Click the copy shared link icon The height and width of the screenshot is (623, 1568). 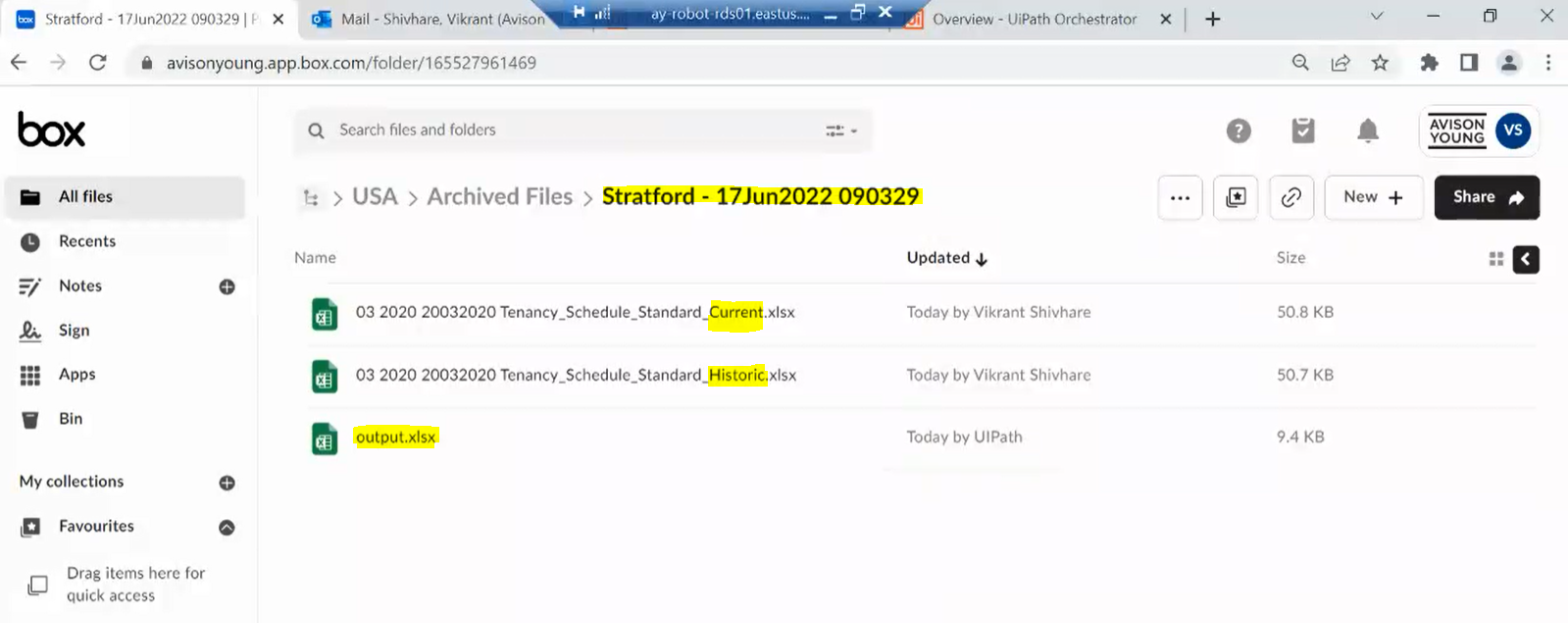tap(1291, 197)
